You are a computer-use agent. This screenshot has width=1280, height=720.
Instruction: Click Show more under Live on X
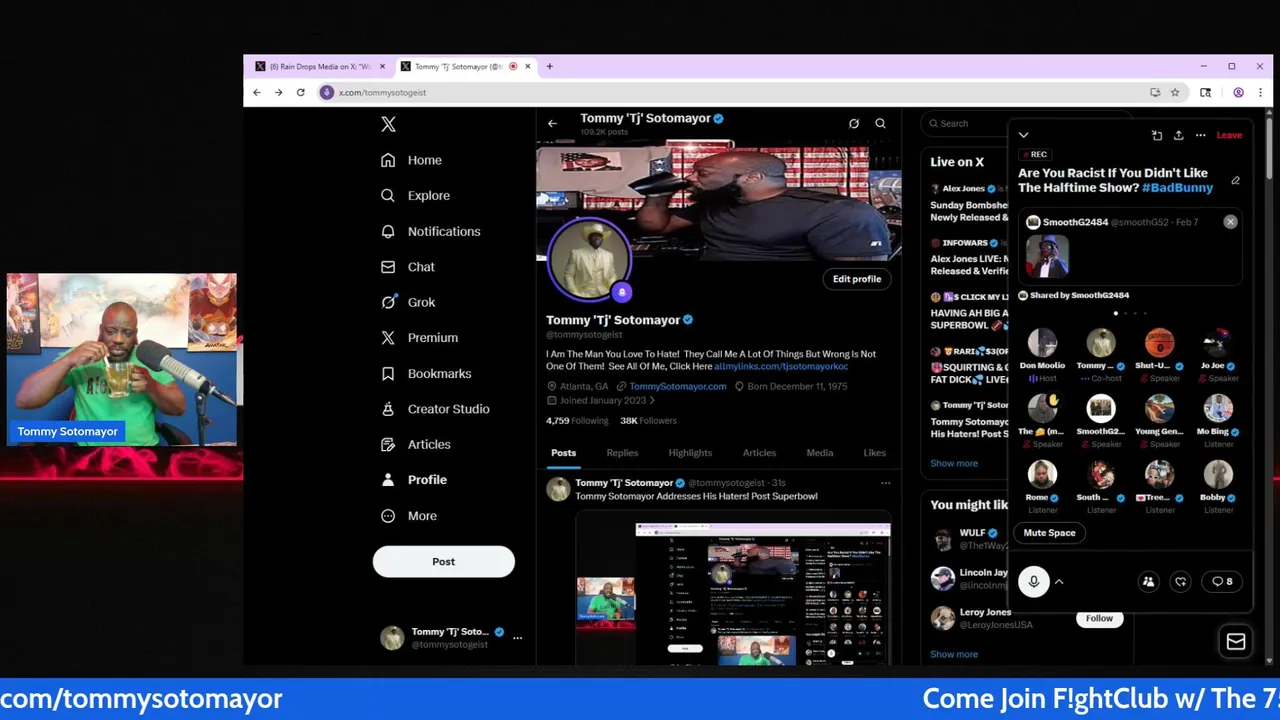[954, 464]
